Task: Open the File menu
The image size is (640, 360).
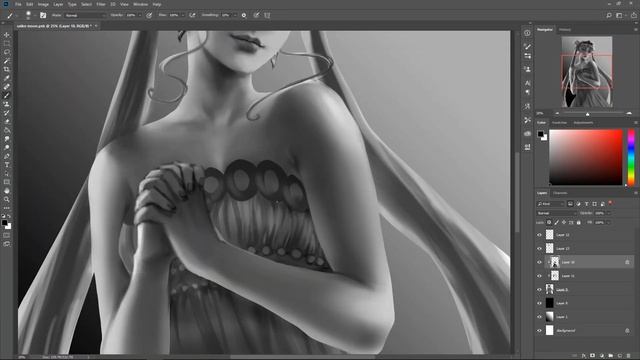Action: tap(18, 4)
